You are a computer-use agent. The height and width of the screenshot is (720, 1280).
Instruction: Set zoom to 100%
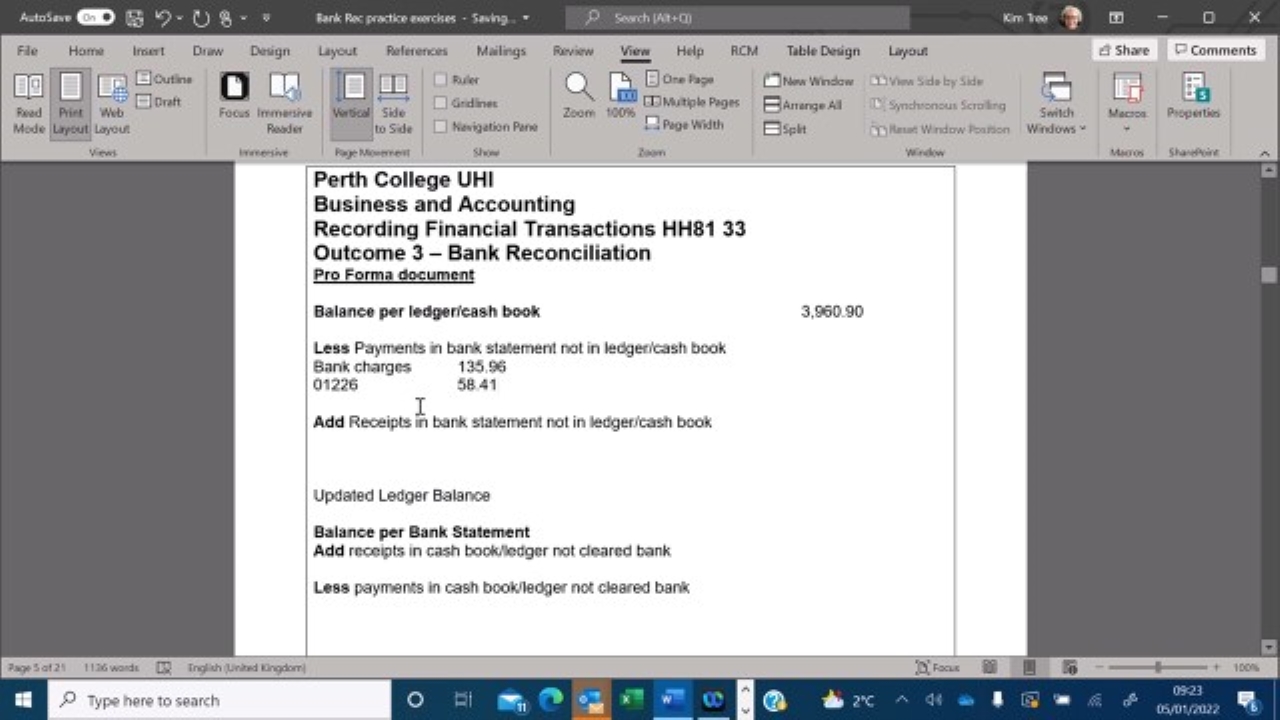tap(620, 95)
